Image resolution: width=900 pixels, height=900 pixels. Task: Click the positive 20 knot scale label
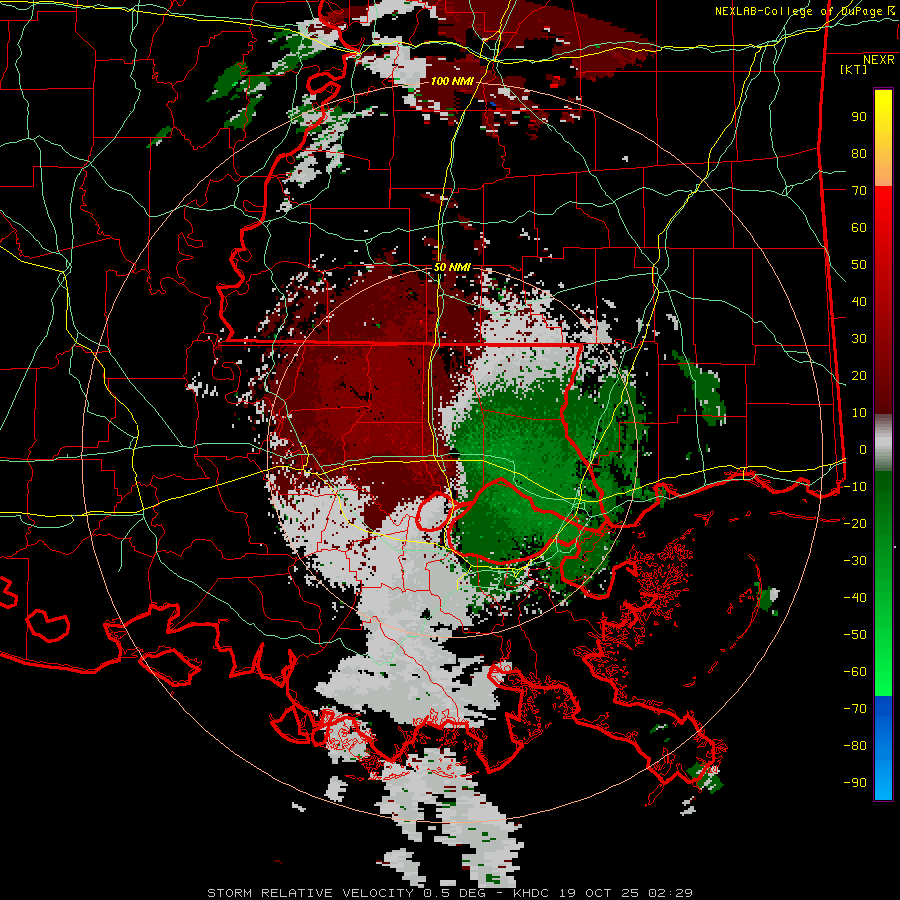(859, 376)
